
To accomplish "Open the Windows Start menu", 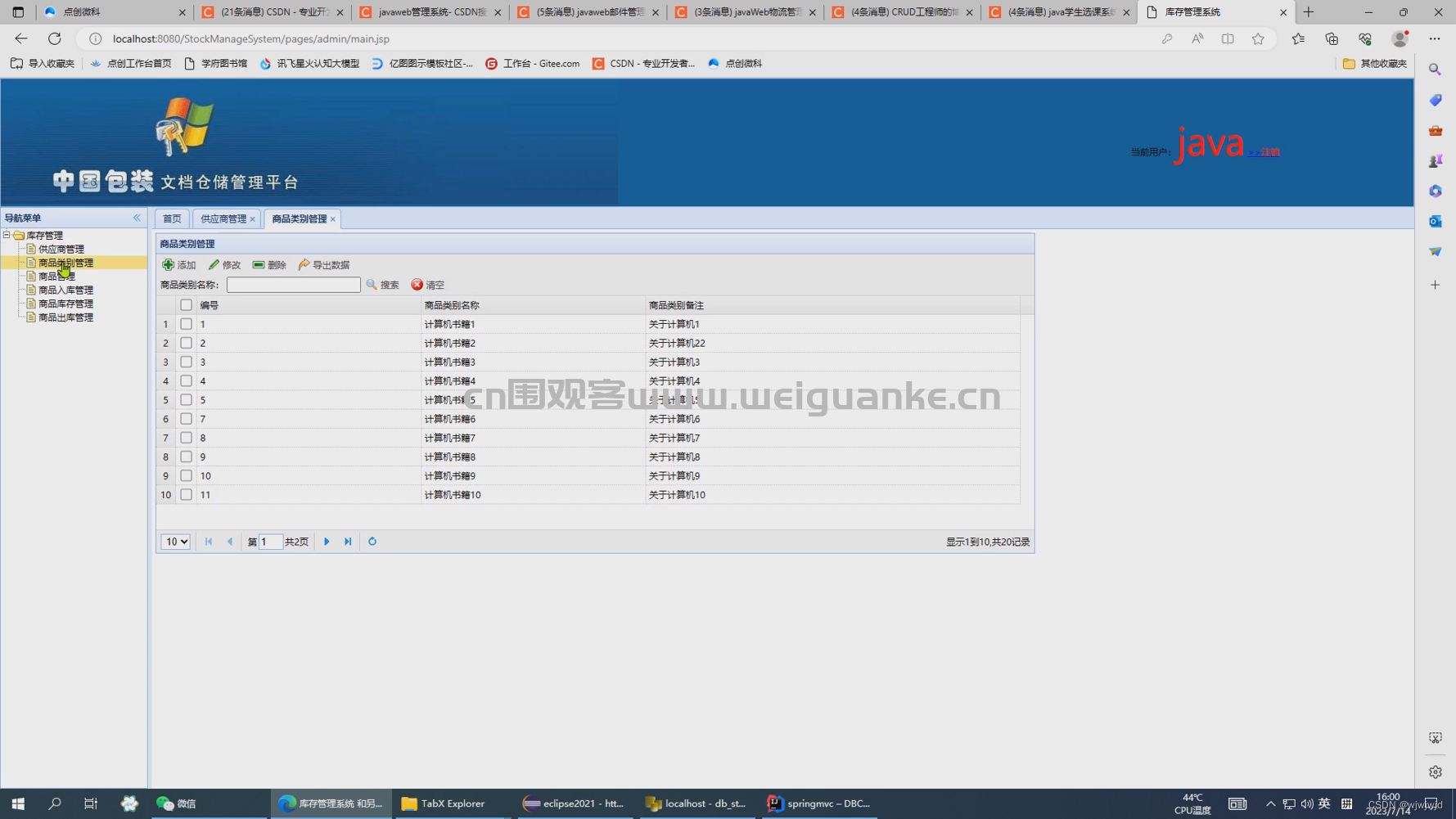I will click(x=18, y=803).
